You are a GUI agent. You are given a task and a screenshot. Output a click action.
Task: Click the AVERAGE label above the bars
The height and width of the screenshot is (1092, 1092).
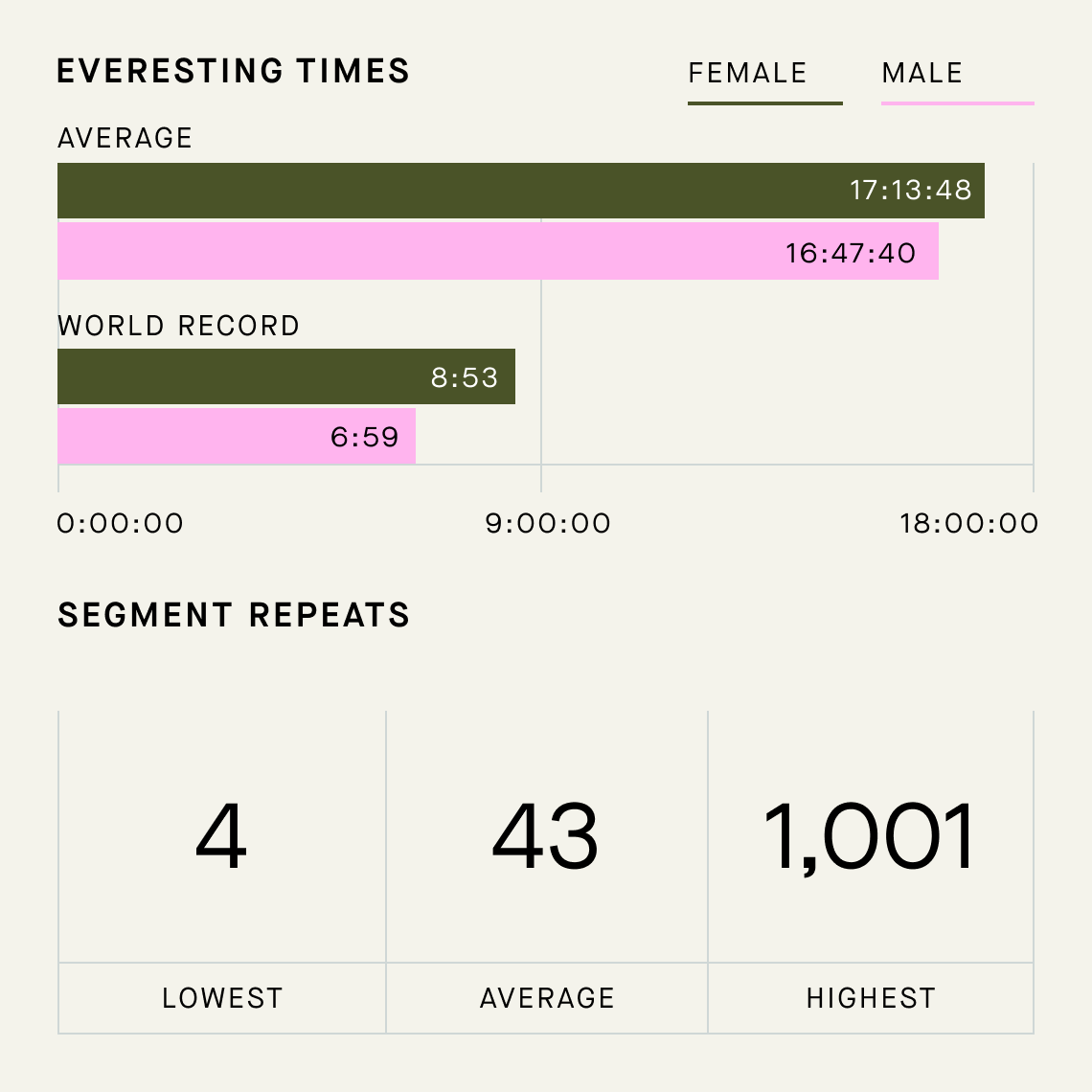pos(125,138)
